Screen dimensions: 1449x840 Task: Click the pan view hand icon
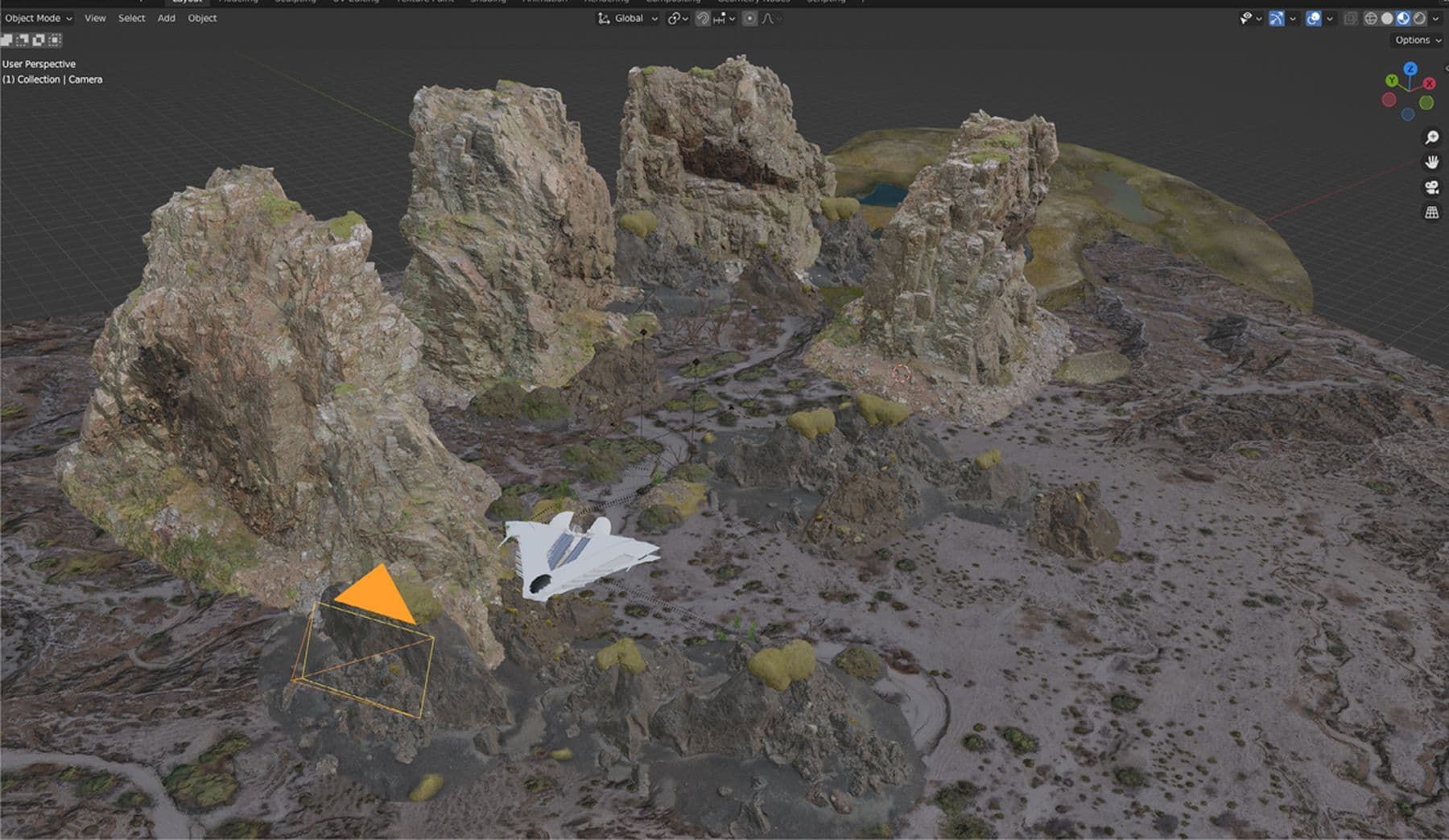[1431, 163]
